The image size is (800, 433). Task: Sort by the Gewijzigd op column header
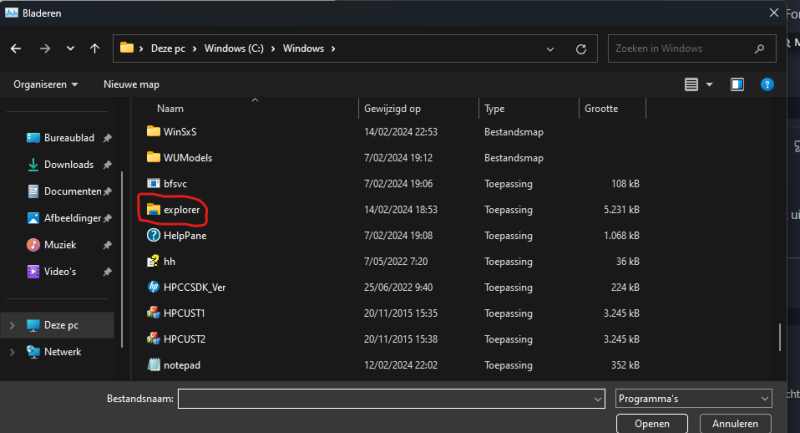pos(393,108)
